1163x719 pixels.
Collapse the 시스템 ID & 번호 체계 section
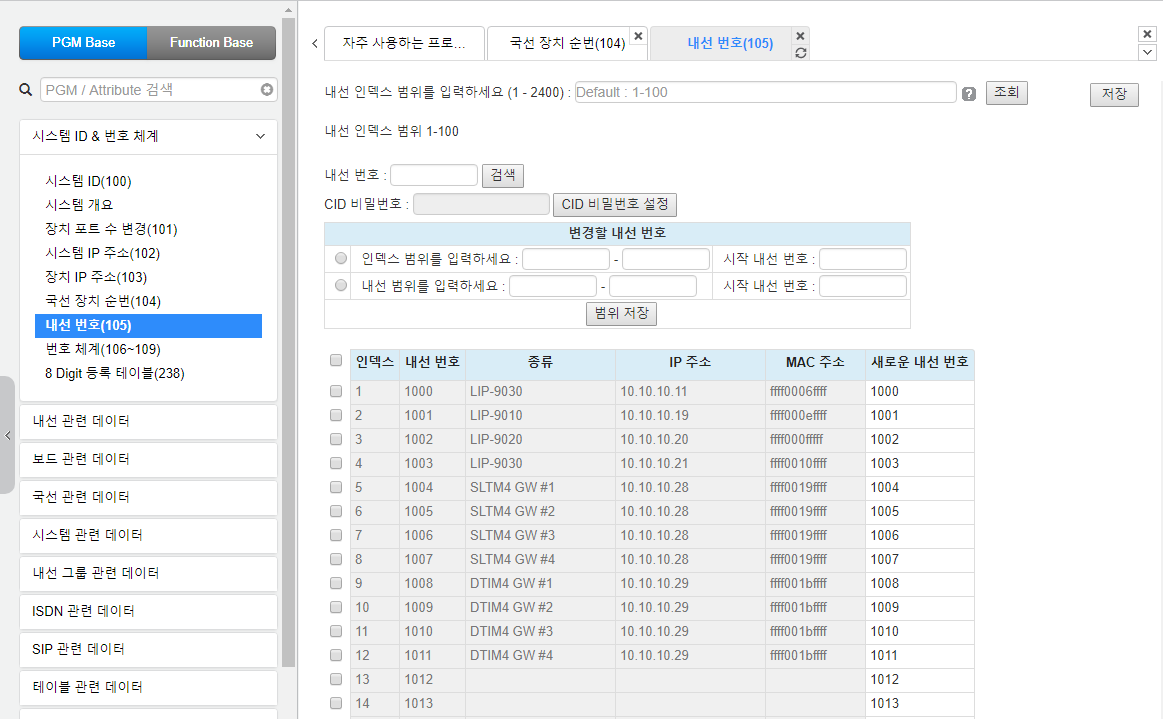click(148, 137)
